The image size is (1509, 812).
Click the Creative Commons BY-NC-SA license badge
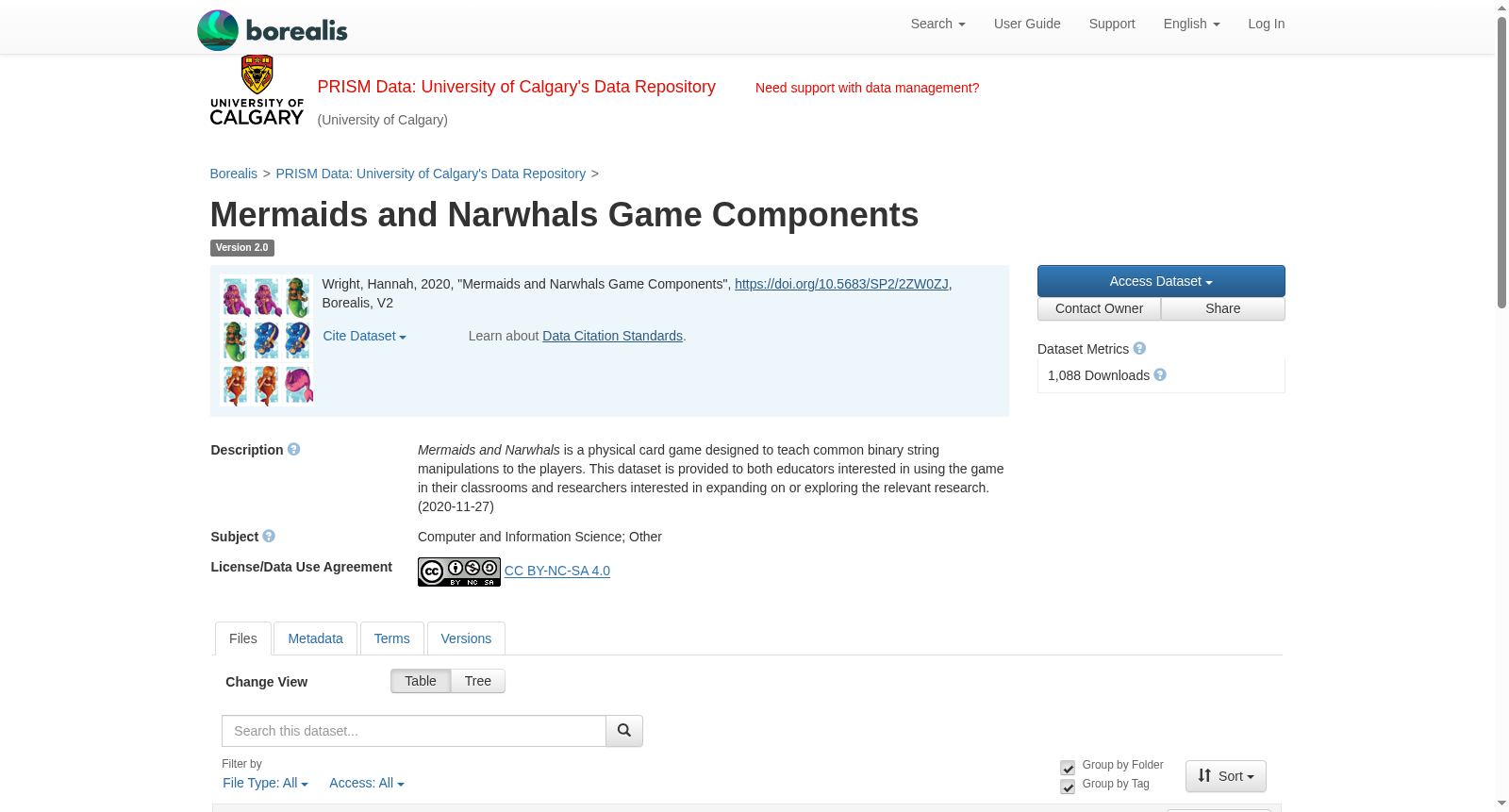pyautogui.click(x=459, y=572)
